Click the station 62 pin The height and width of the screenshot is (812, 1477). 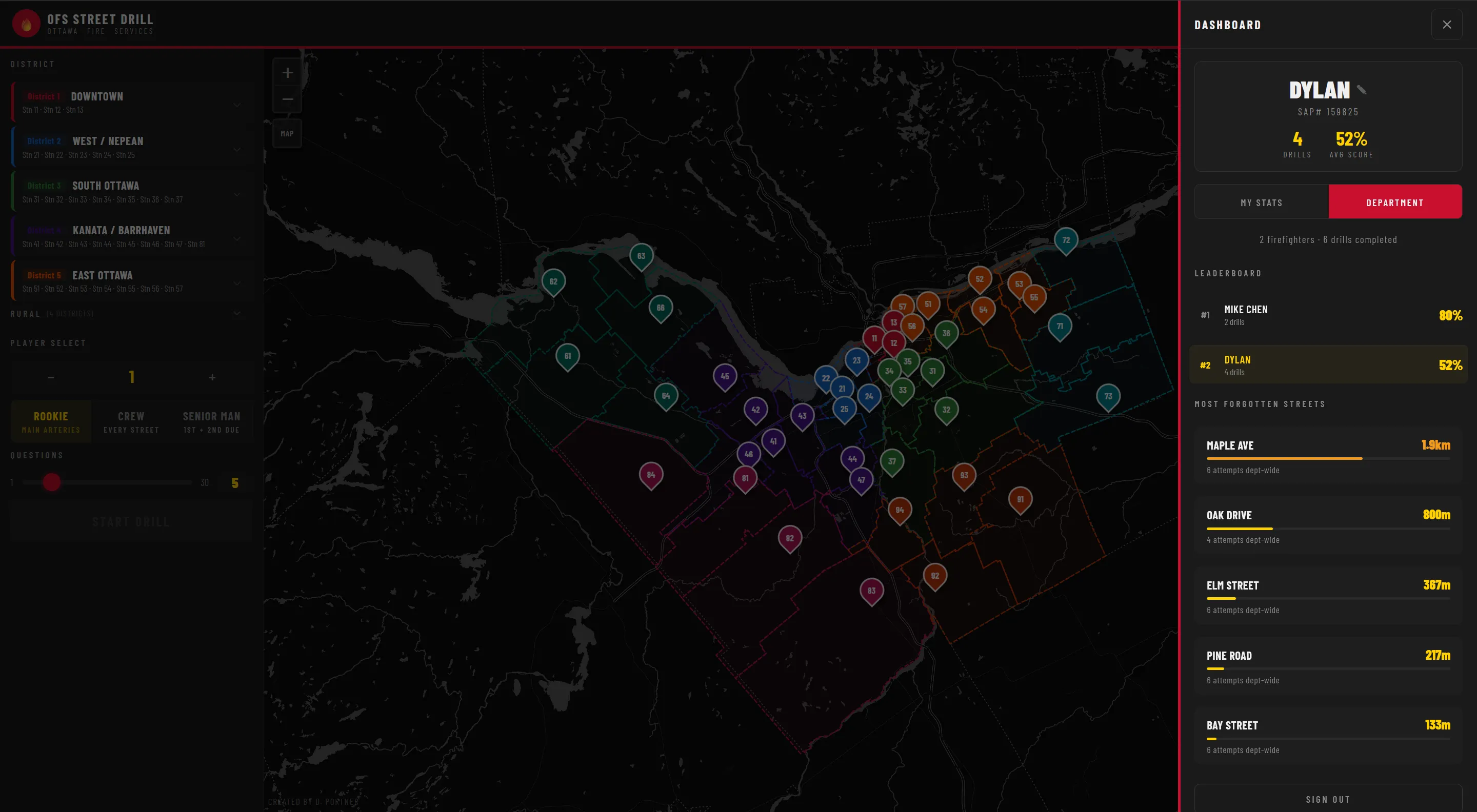[x=553, y=281]
